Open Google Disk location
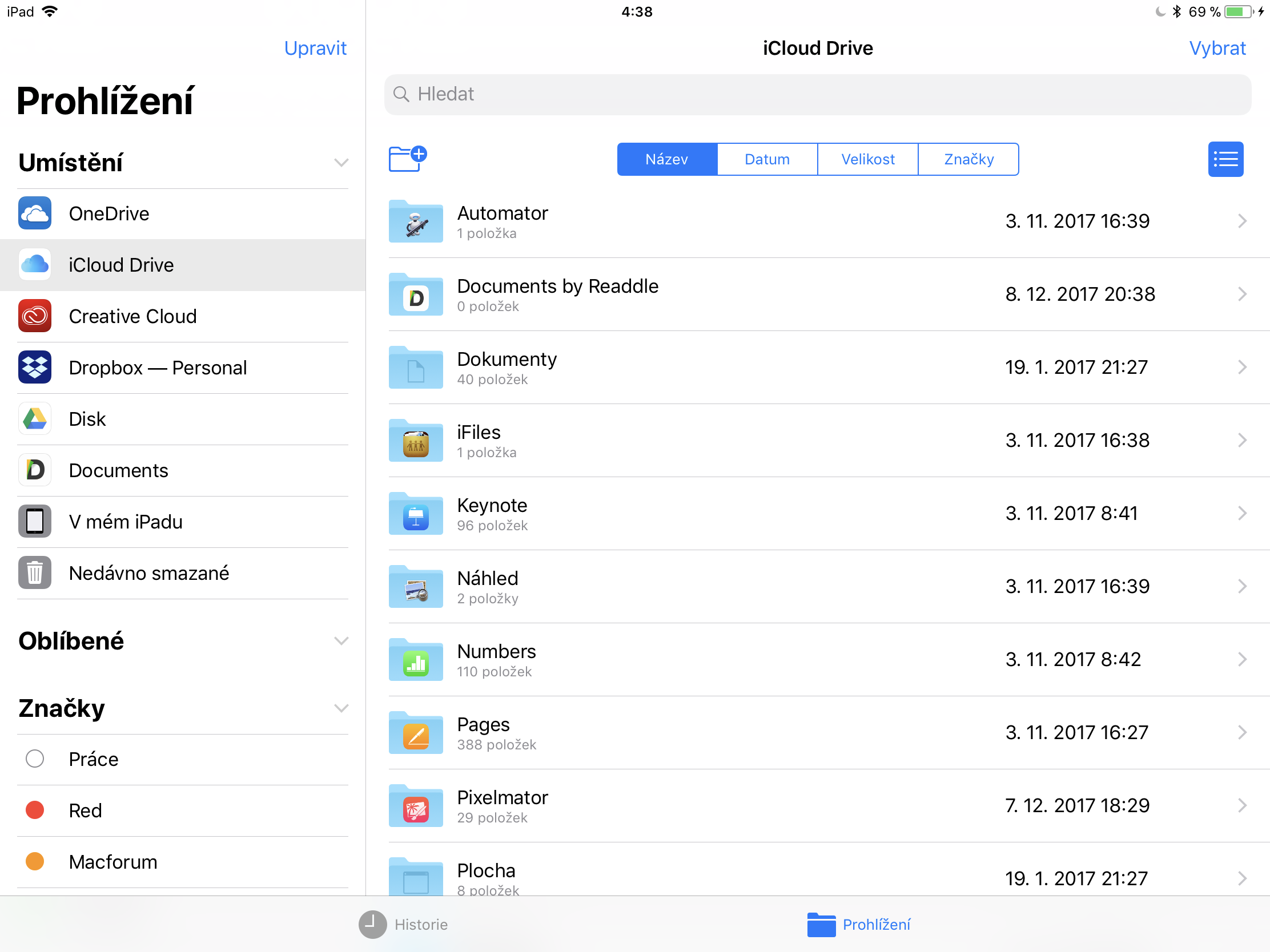 coord(87,419)
